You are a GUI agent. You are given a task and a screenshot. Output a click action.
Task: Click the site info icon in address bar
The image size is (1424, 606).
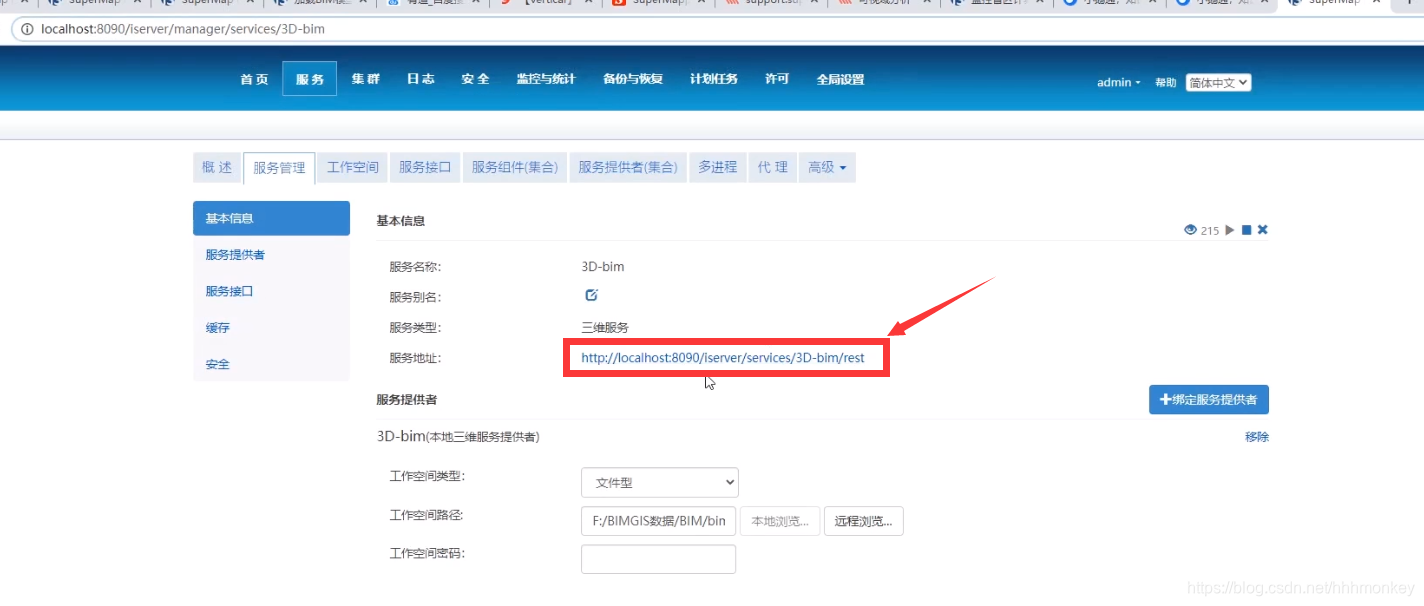tap(27, 29)
